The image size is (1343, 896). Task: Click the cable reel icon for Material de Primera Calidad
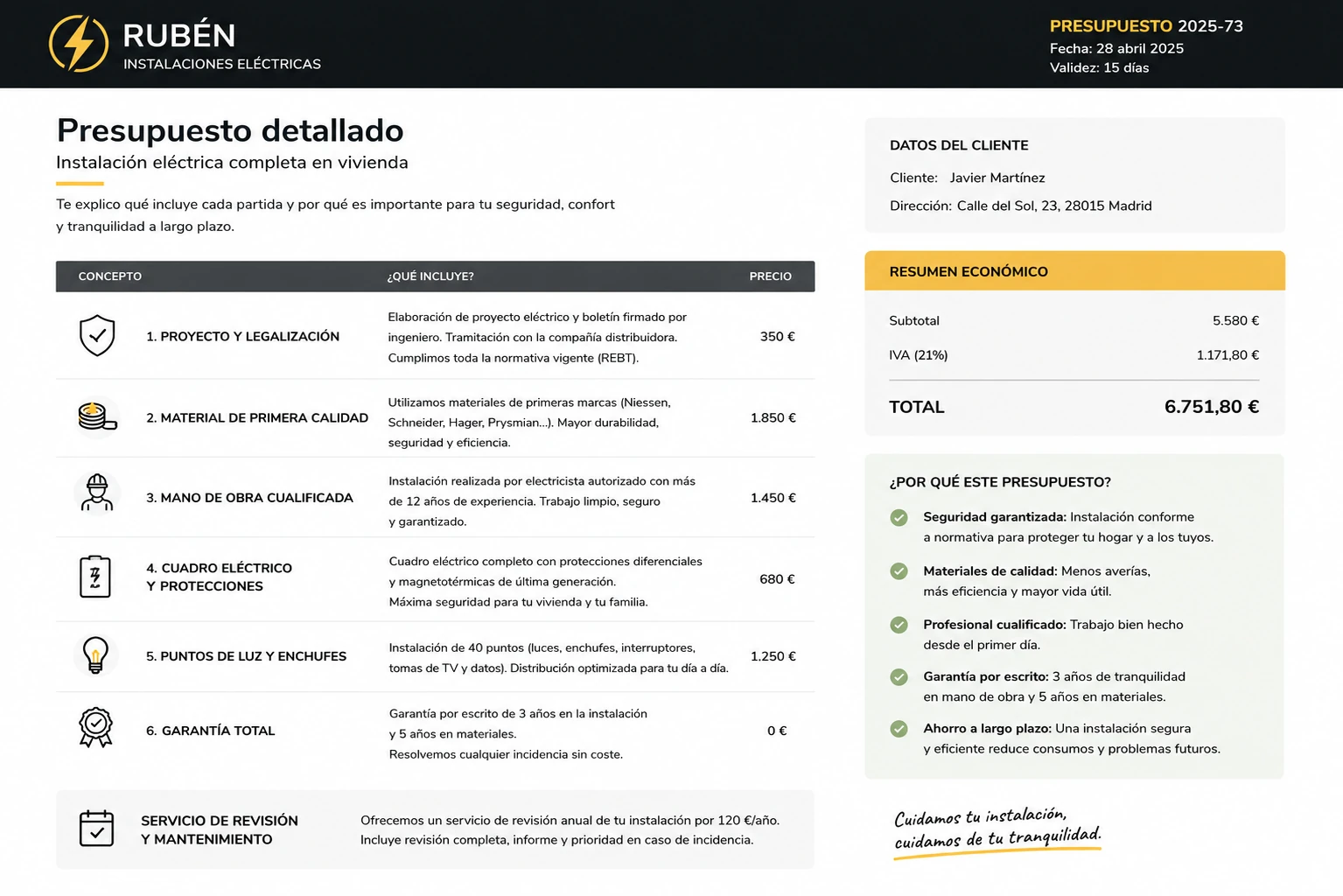pos(97,416)
